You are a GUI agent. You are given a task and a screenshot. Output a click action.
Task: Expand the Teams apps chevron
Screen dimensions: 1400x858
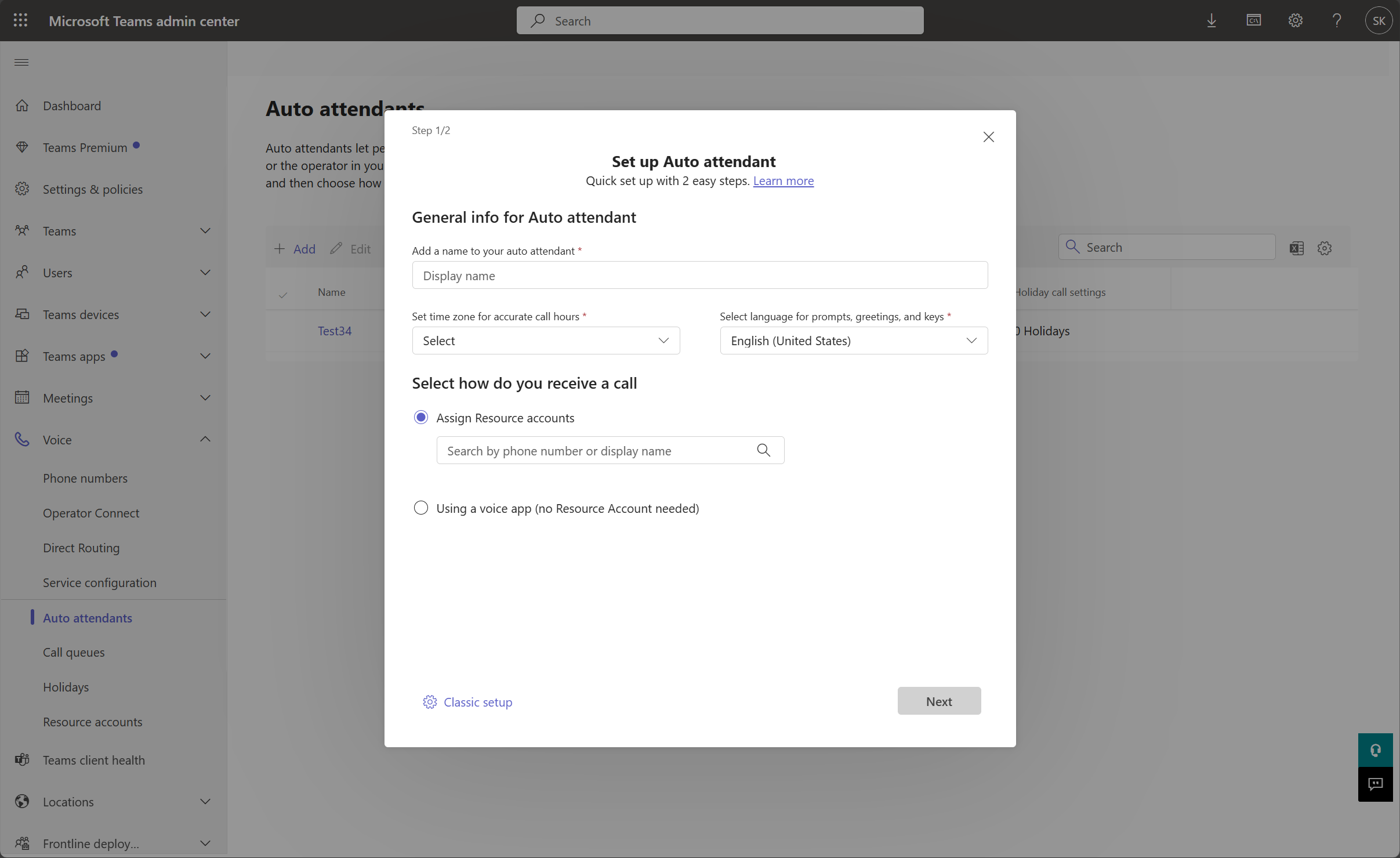[205, 356]
